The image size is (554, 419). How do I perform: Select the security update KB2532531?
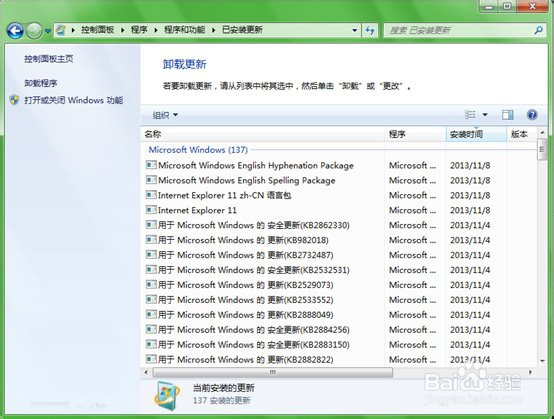tap(253, 270)
